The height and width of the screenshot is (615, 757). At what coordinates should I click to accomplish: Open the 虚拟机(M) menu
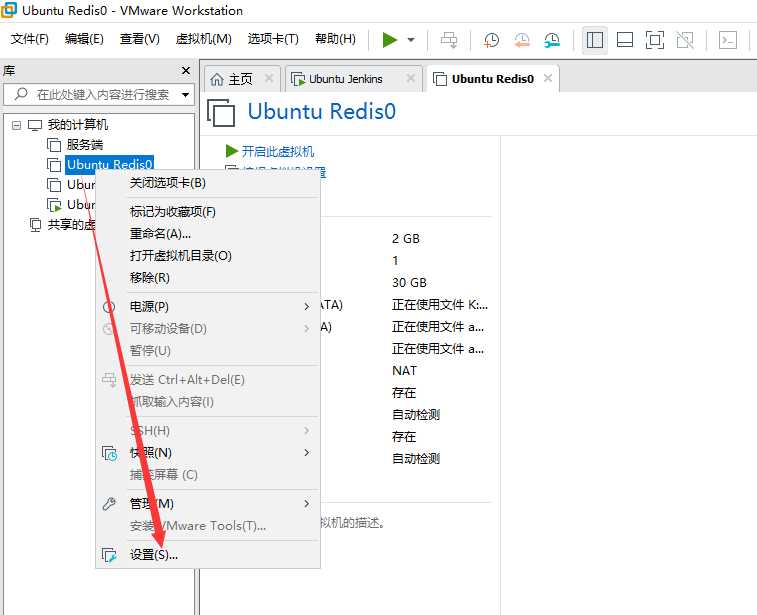click(x=203, y=39)
